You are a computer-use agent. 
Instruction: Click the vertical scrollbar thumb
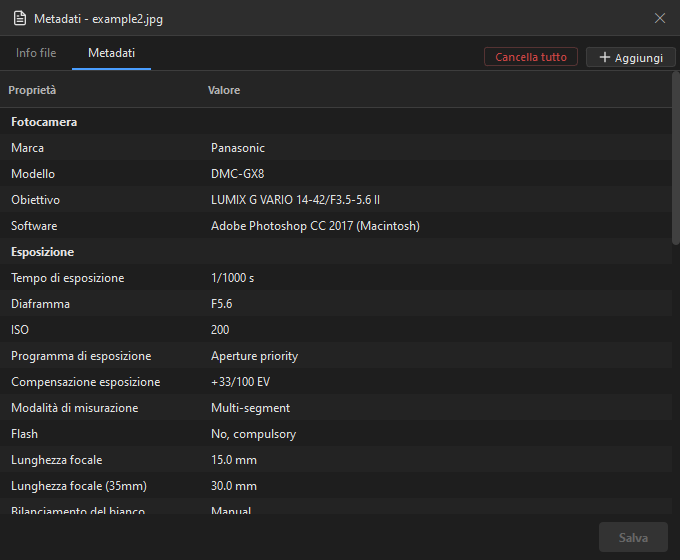[x=676, y=158]
